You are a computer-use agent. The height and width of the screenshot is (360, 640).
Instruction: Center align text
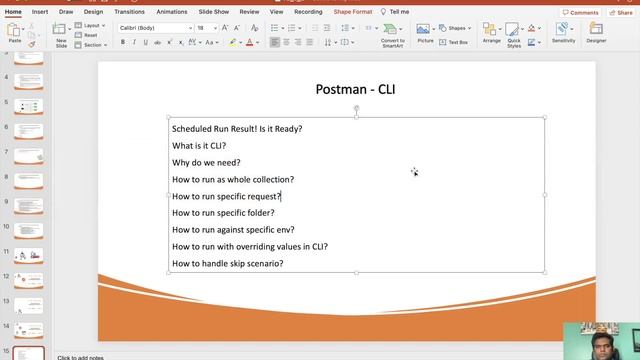(x=287, y=42)
